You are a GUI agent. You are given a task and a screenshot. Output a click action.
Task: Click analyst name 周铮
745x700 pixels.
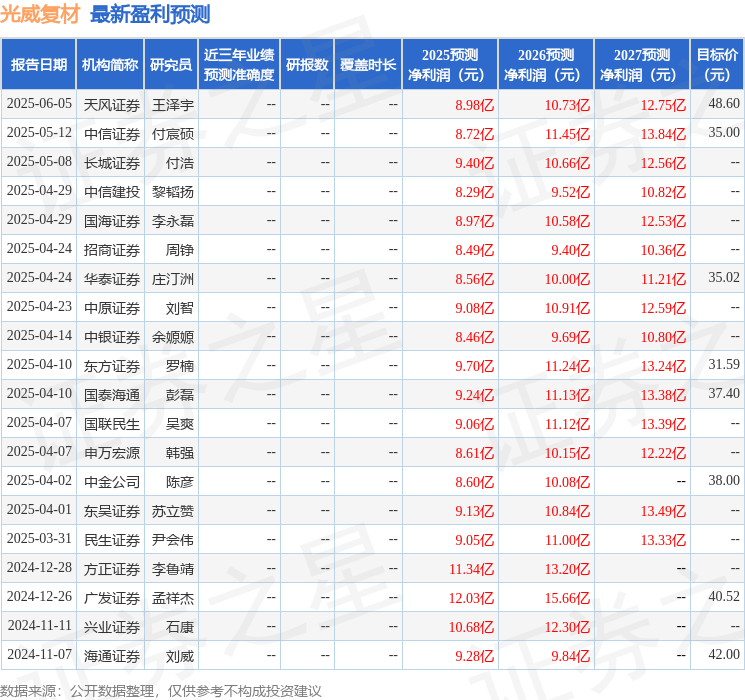pos(180,250)
